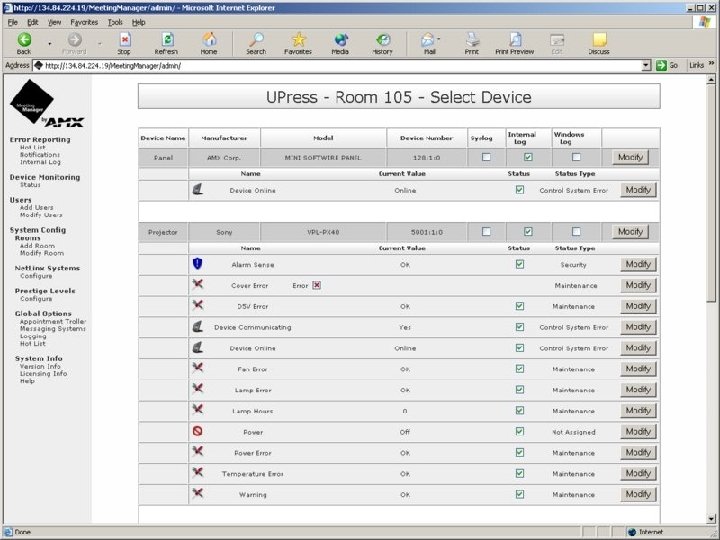Click the Go button beside address bar
This screenshot has height=540, width=720.
click(x=667, y=65)
